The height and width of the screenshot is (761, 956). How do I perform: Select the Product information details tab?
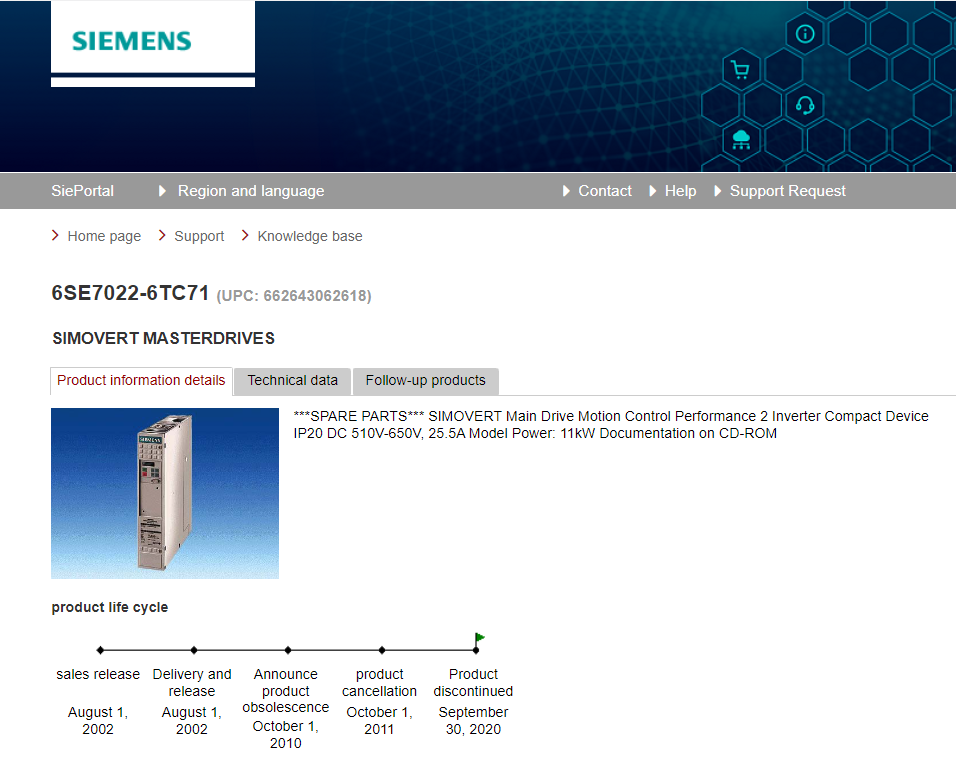[x=141, y=380]
